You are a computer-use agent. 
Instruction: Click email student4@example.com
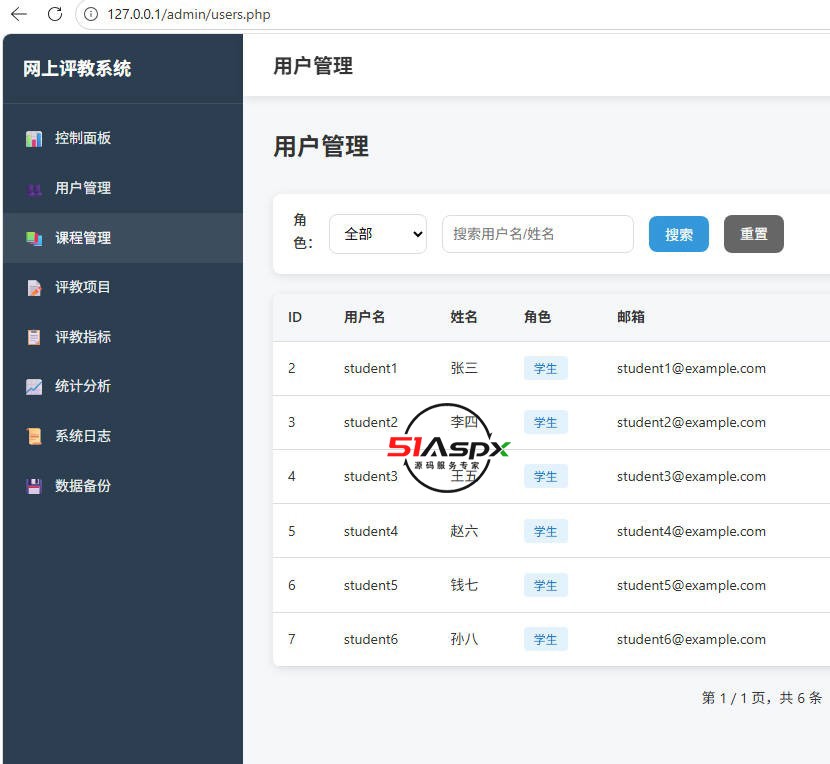point(691,531)
